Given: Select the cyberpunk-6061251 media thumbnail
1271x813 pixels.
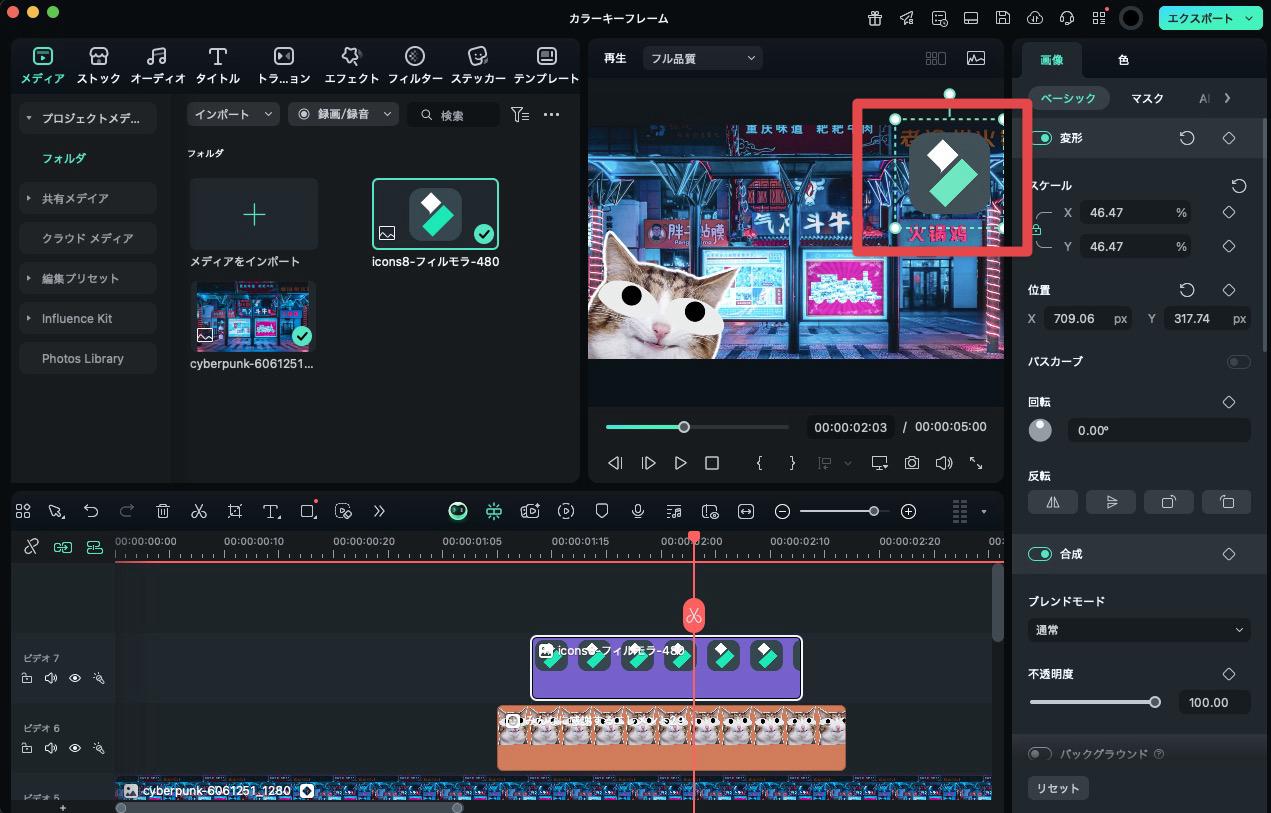Looking at the screenshot, I should (252, 316).
